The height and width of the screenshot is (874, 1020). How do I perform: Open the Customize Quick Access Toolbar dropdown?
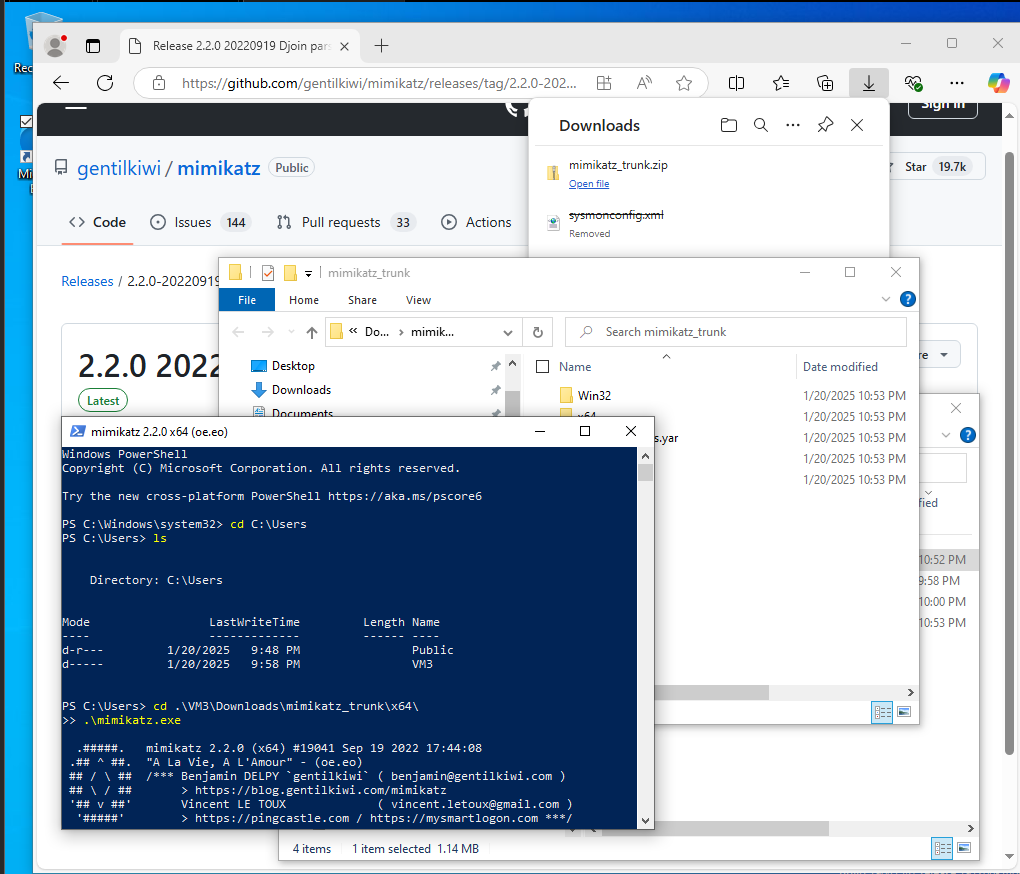pyautogui.click(x=309, y=273)
